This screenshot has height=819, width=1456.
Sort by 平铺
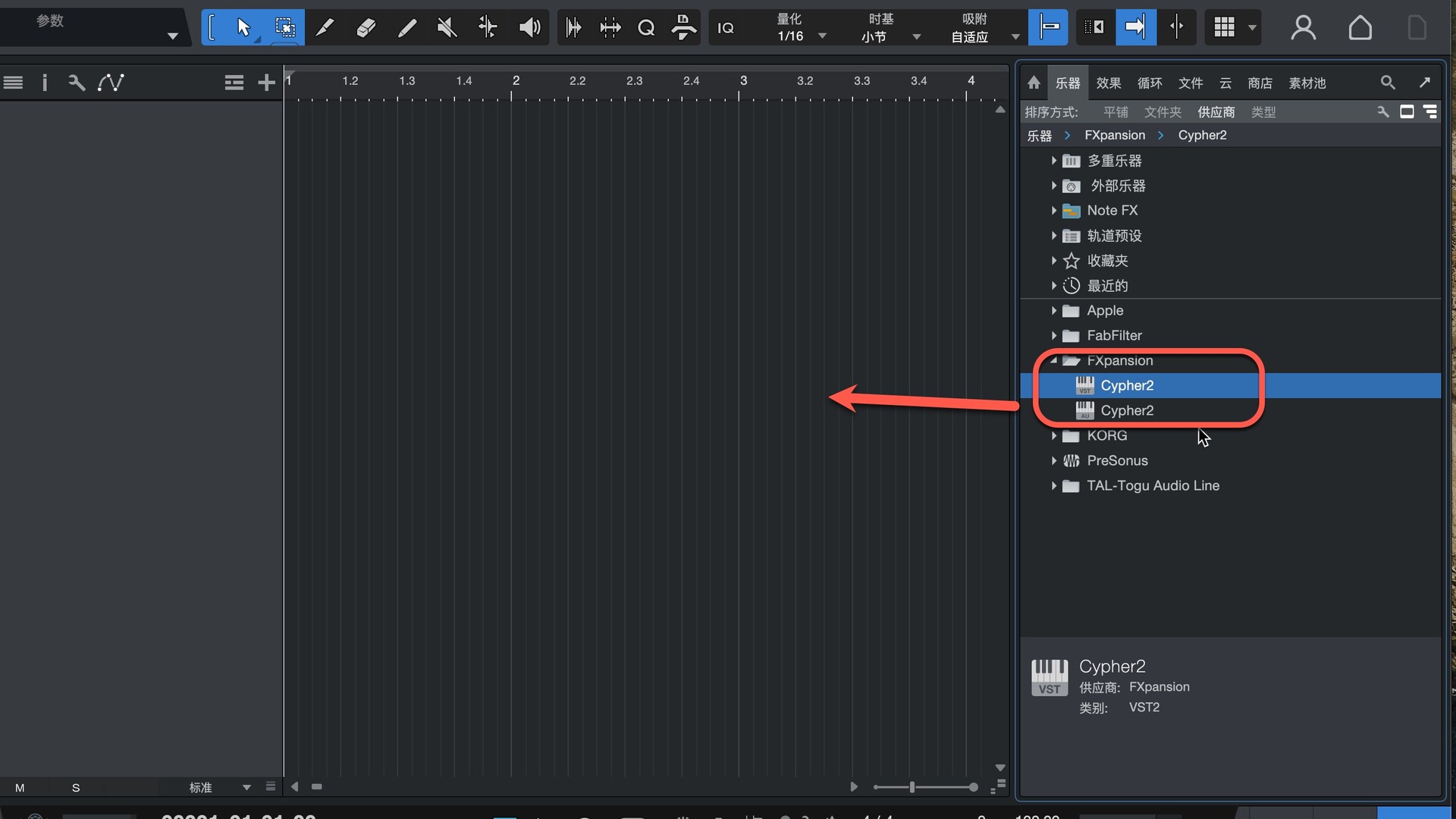point(1116,112)
